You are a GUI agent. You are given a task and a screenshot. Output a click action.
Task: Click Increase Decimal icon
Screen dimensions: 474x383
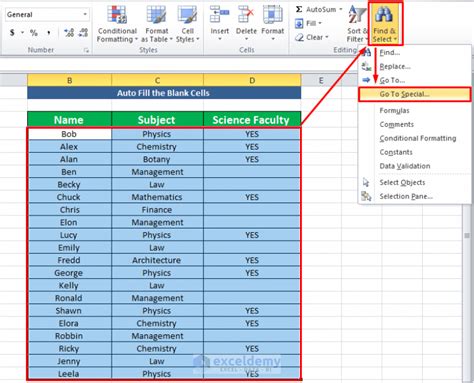pos(69,33)
